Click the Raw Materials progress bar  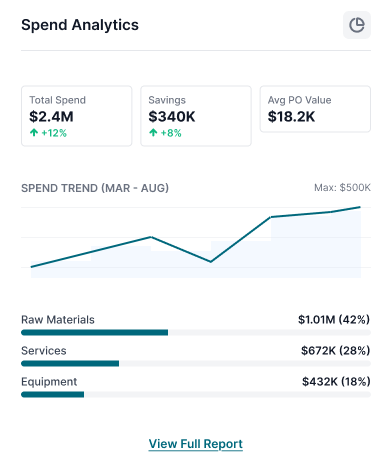point(196,332)
